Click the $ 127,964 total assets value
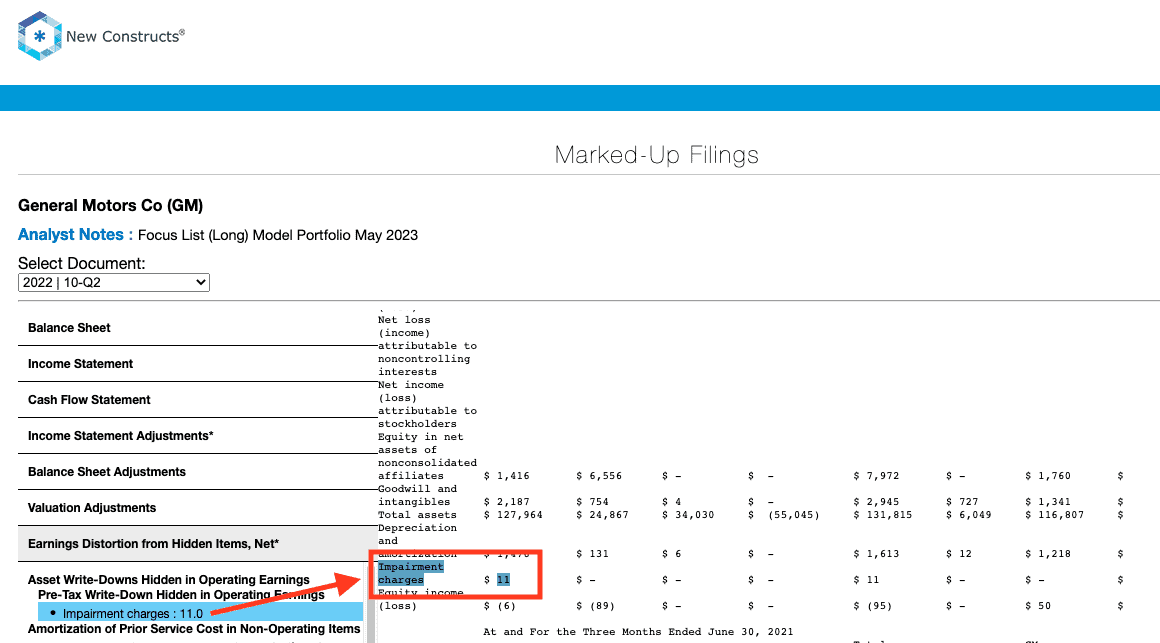This screenshot has height=643, width=1160. [x=513, y=515]
